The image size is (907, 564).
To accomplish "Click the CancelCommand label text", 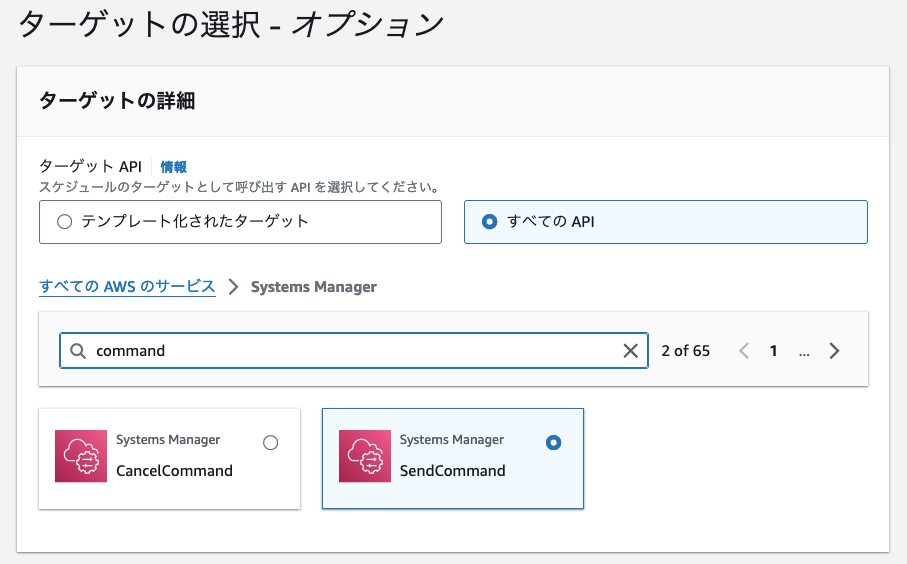I will point(174,471).
